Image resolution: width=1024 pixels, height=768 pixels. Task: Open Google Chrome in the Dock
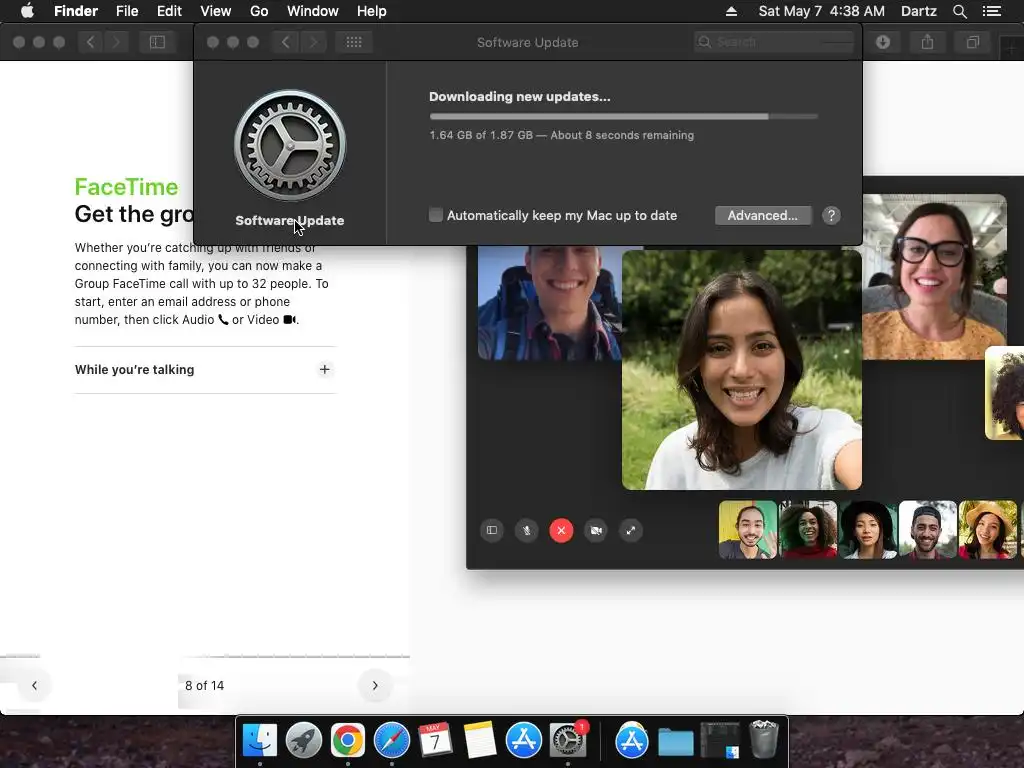click(347, 740)
